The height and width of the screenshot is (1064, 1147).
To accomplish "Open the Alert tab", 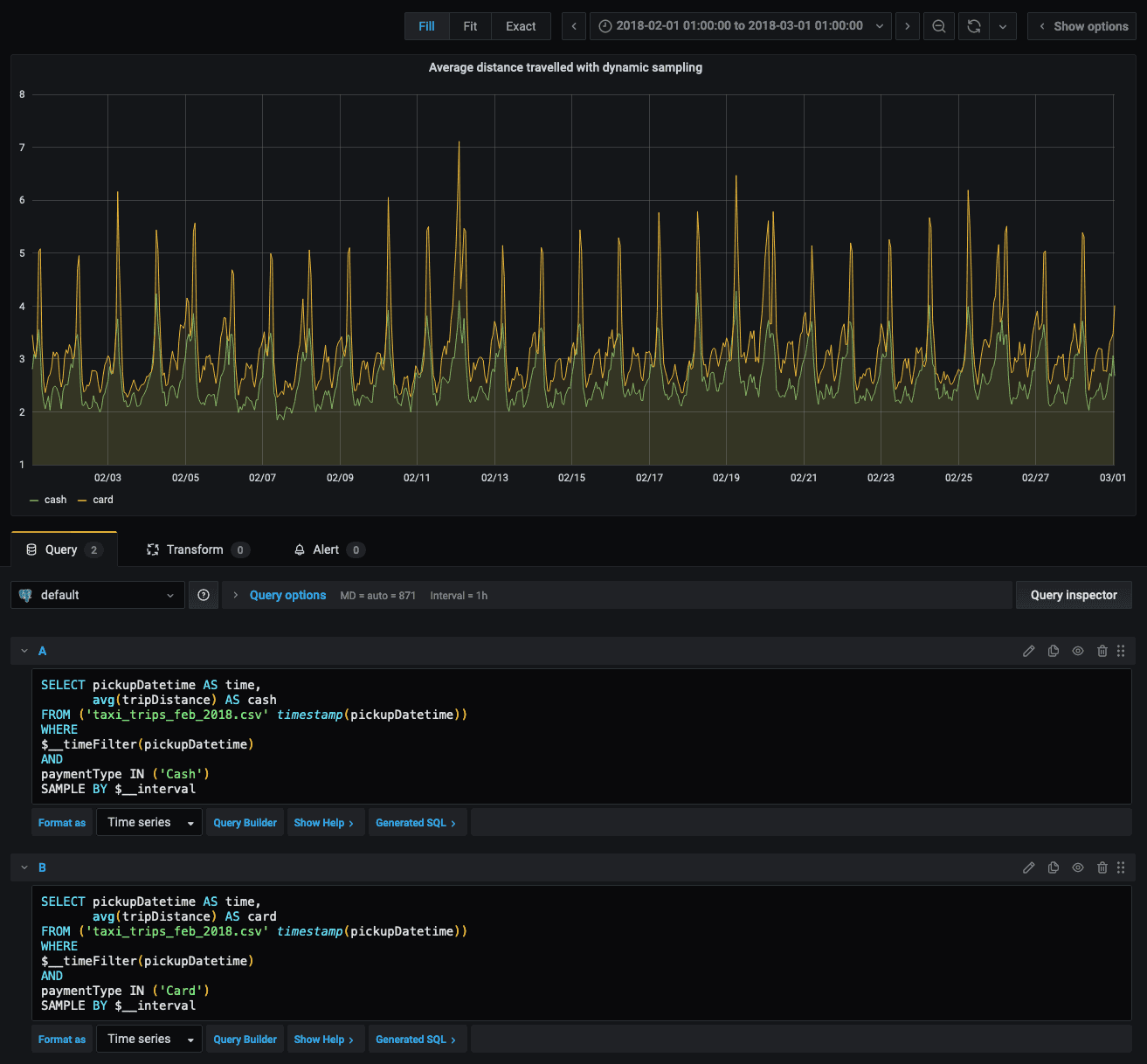I will [326, 549].
